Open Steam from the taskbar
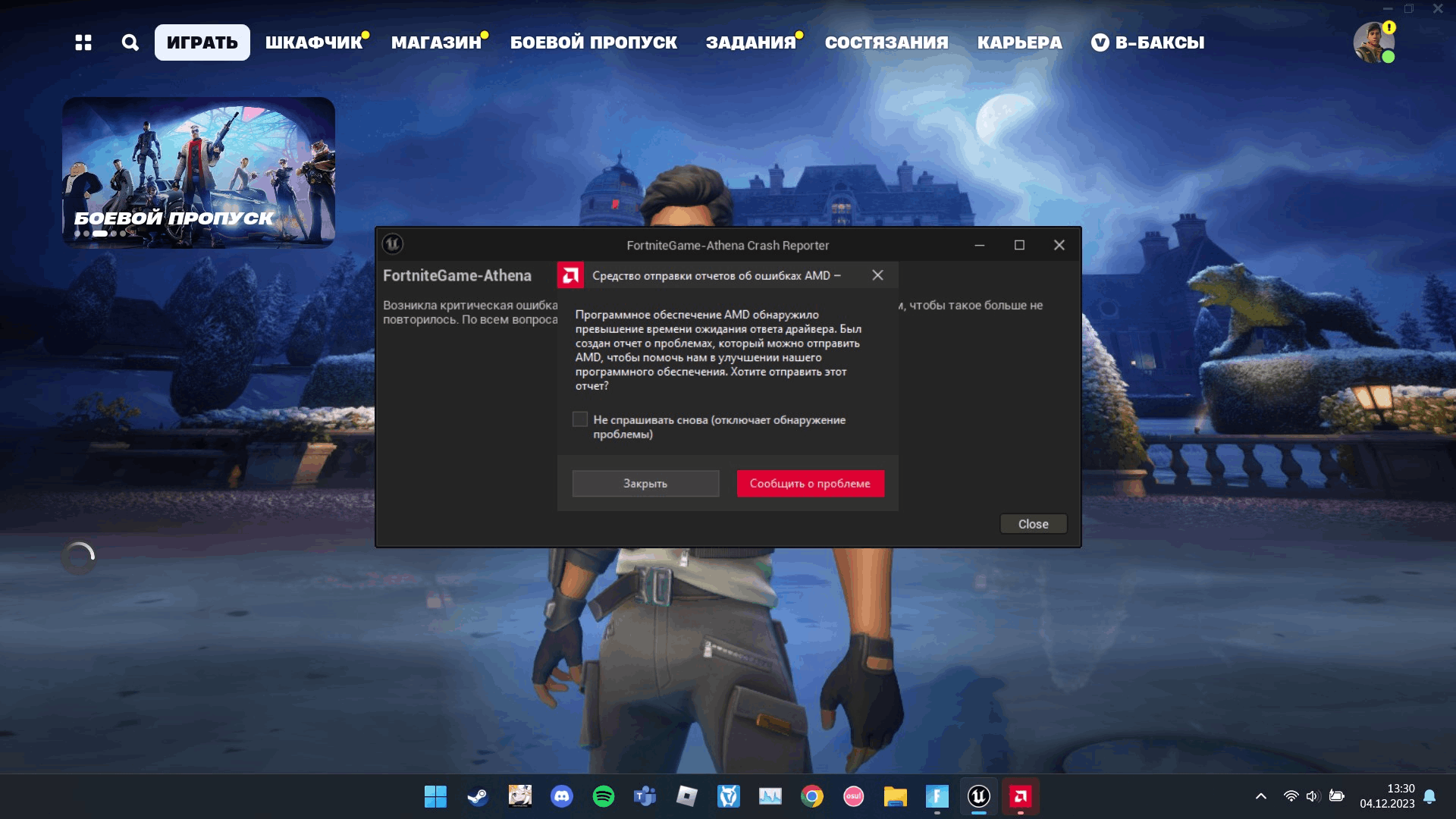 (x=478, y=796)
